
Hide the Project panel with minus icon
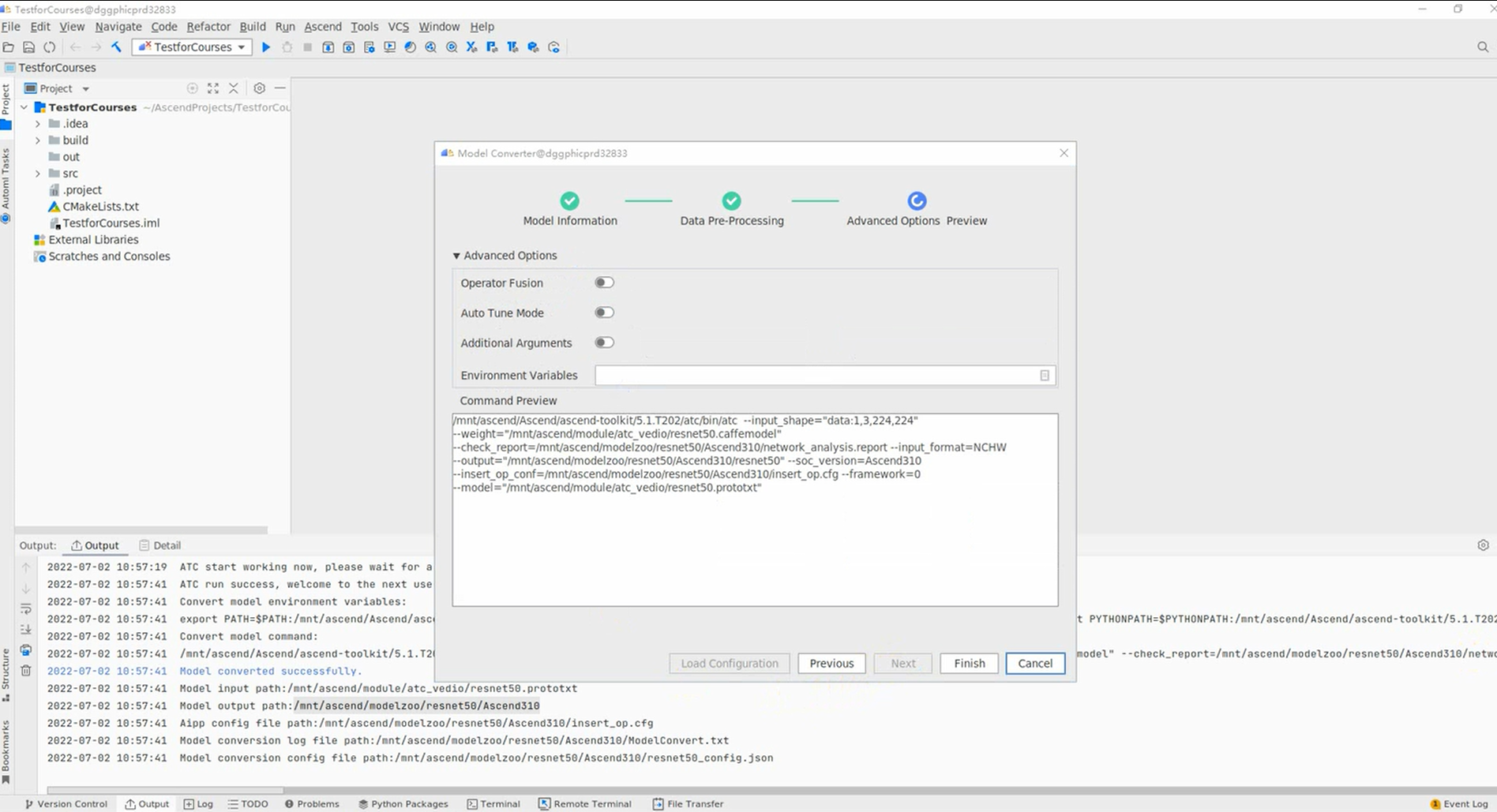[280, 88]
